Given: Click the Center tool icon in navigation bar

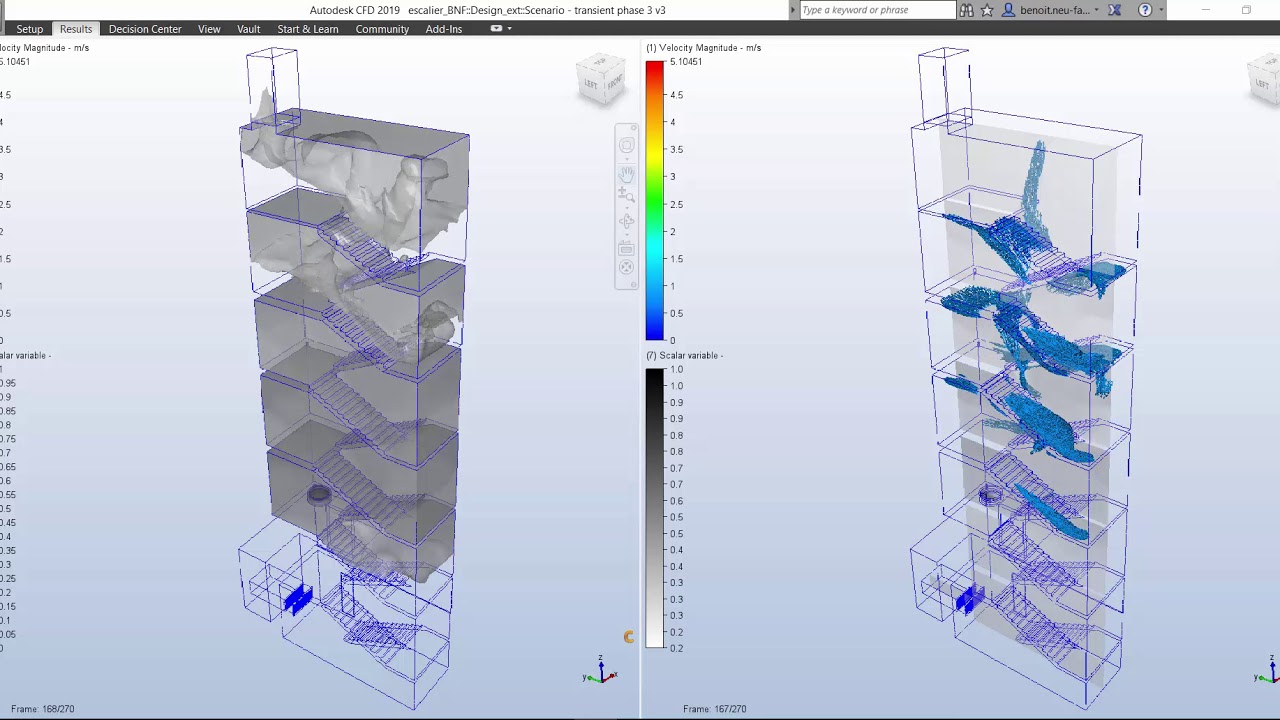Looking at the screenshot, I should point(626,267).
